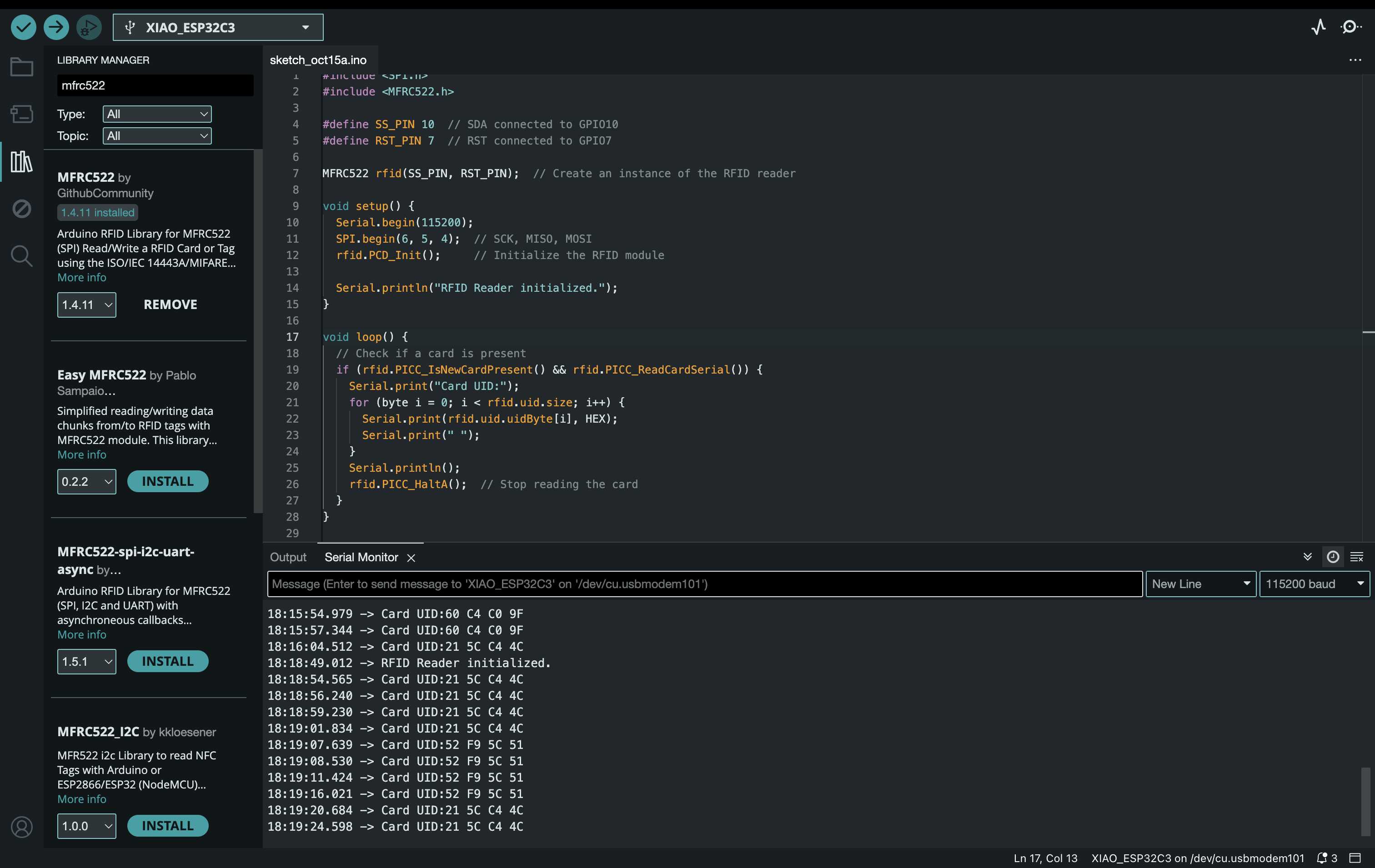Toggle the bottom panel icon in status bar
This screenshot has width=1375, height=868.
coord(1355,858)
